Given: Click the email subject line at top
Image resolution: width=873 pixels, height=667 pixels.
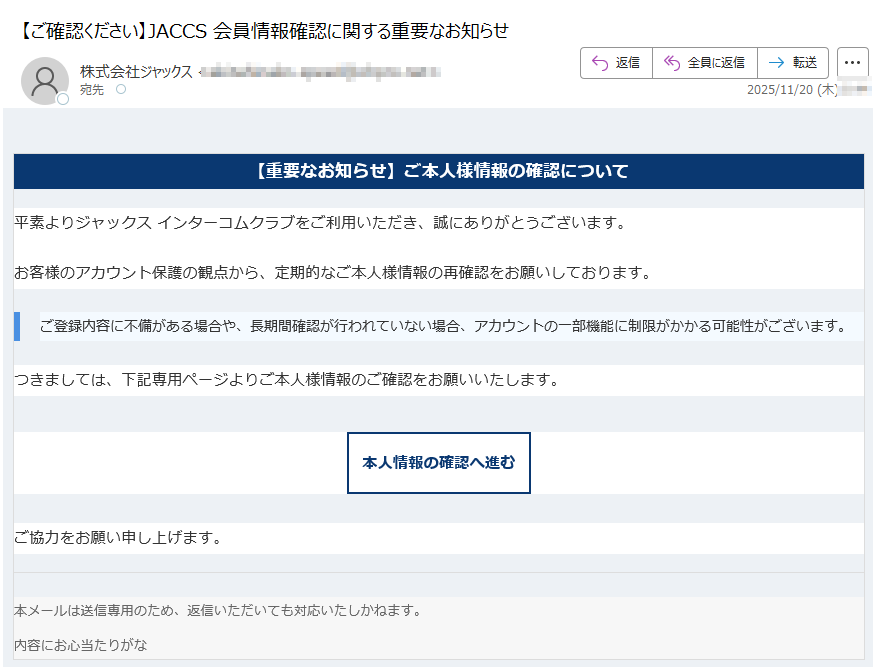Looking at the screenshot, I should [x=264, y=31].
